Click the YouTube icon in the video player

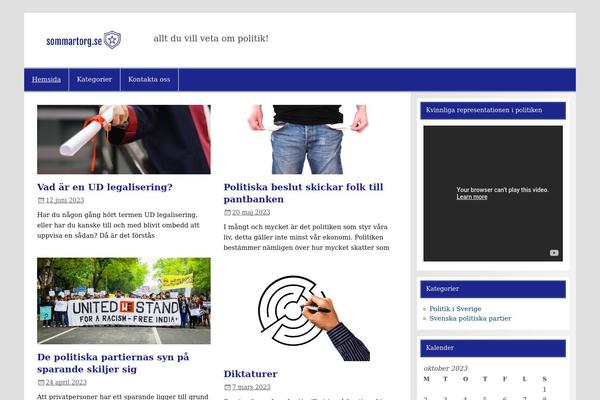(x=554, y=253)
